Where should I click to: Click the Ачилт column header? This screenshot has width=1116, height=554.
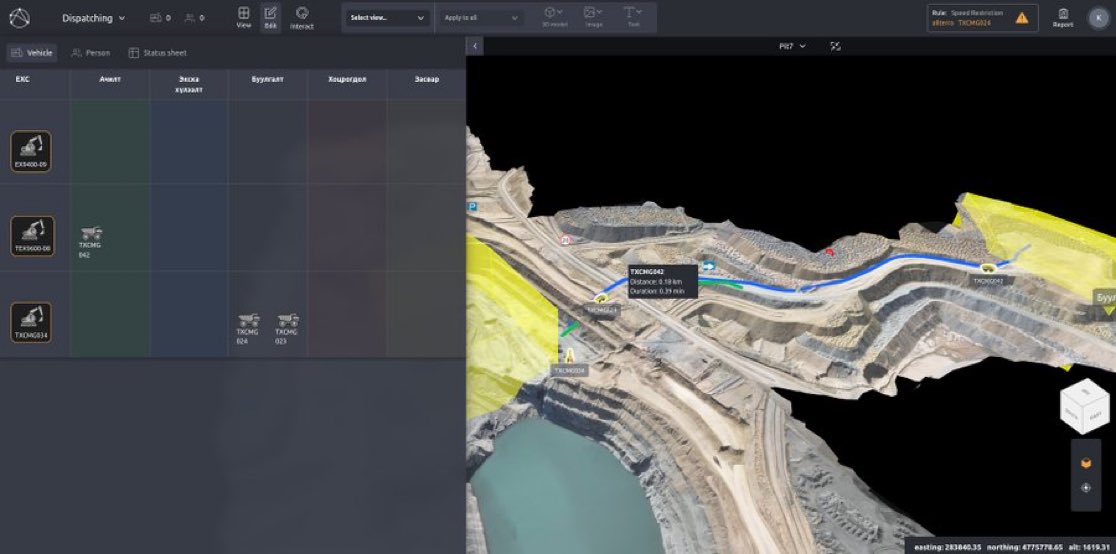point(110,79)
